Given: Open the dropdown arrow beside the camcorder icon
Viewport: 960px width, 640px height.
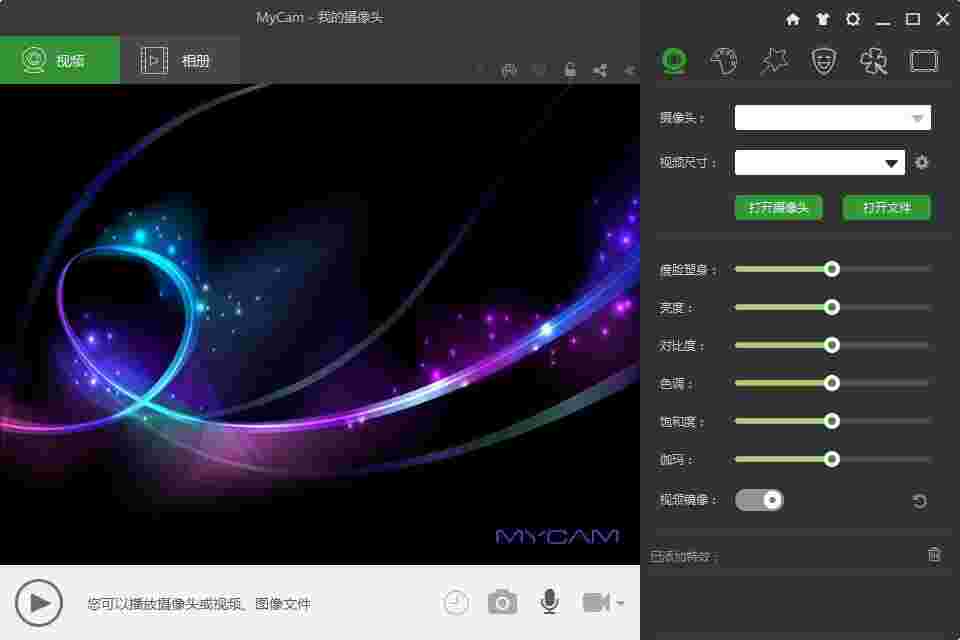Looking at the screenshot, I should click(621, 604).
